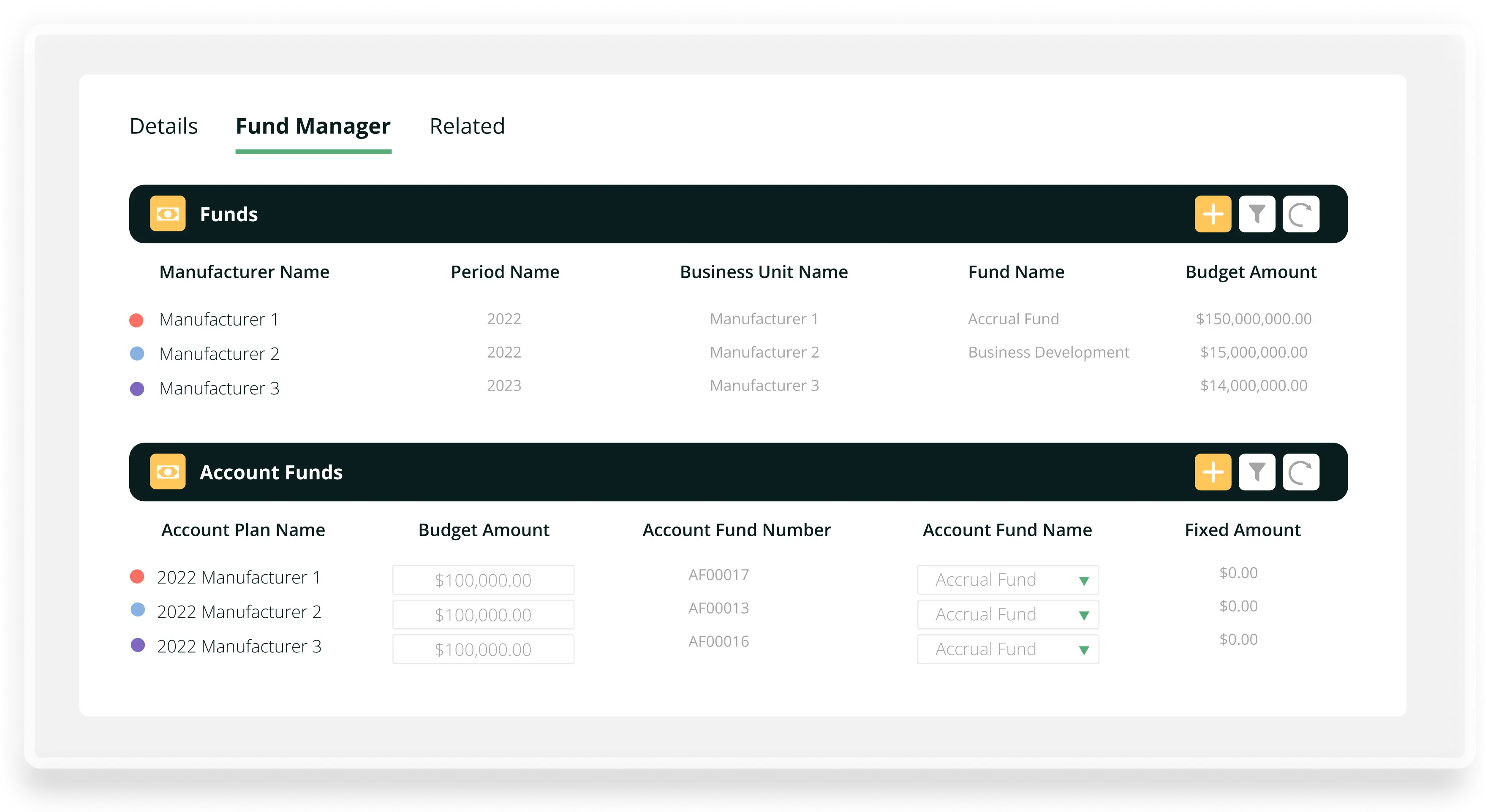Edit budget amount field for 2022 Manufacturer 2
This screenshot has width=1485, height=812.
483,615
